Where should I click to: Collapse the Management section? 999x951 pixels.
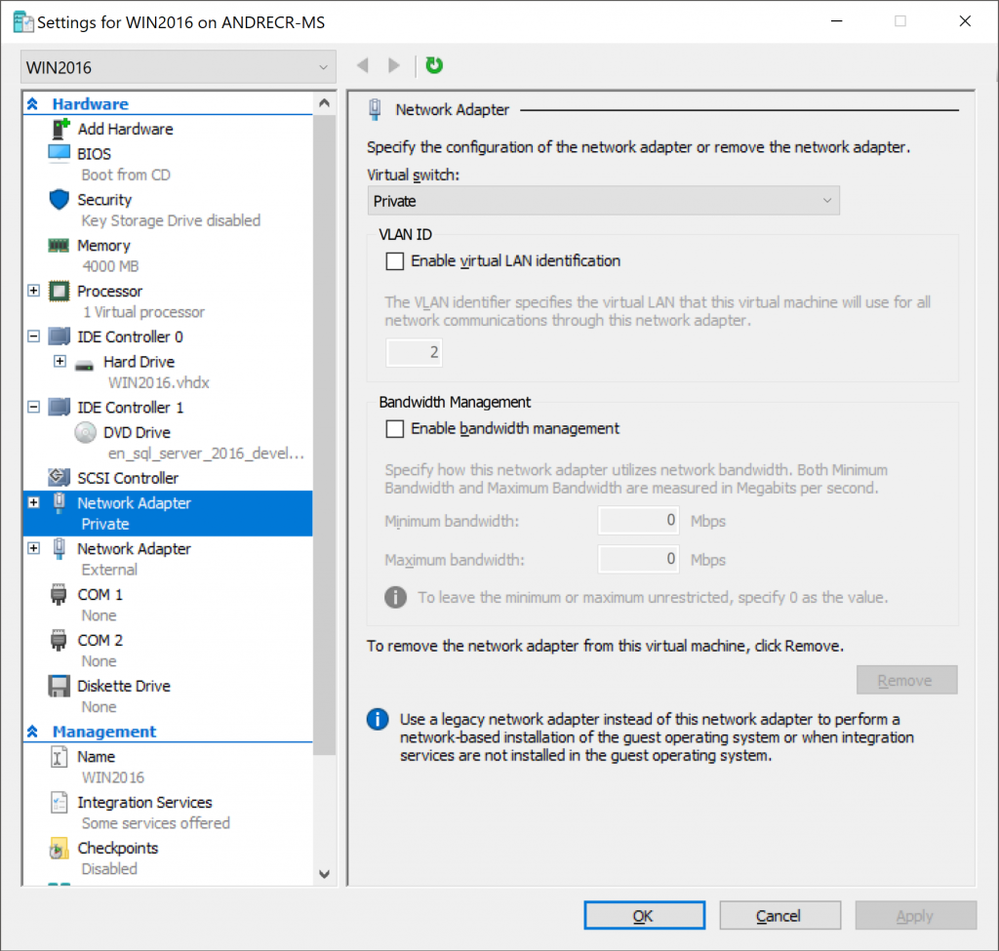coord(32,731)
